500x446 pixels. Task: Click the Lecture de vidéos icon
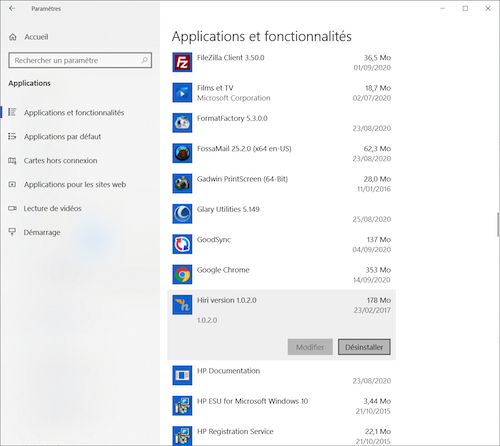pos(12,208)
